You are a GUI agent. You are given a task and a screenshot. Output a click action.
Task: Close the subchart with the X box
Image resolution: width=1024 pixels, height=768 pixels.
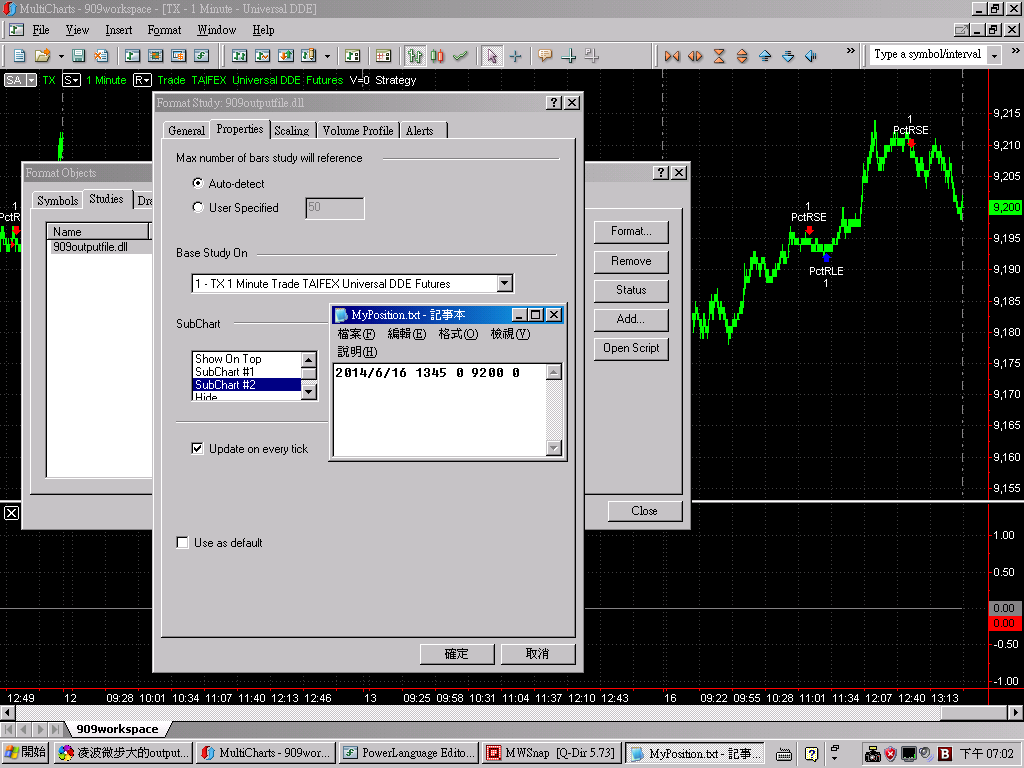[x=12, y=513]
